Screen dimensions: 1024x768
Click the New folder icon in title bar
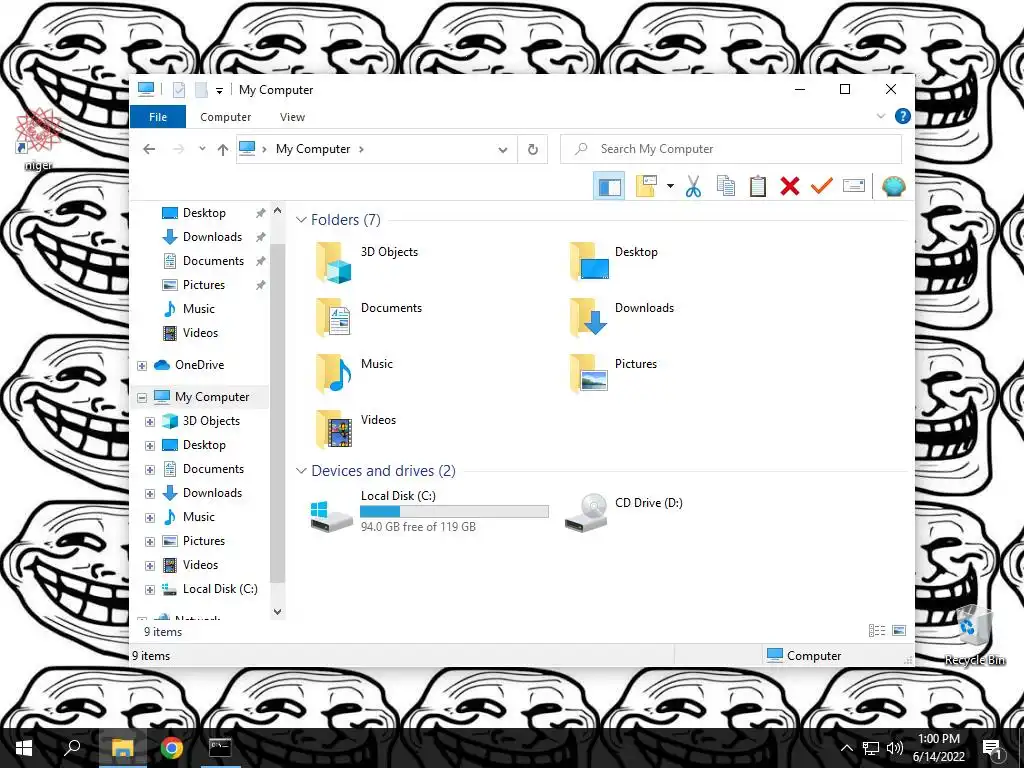pos(201,89)
